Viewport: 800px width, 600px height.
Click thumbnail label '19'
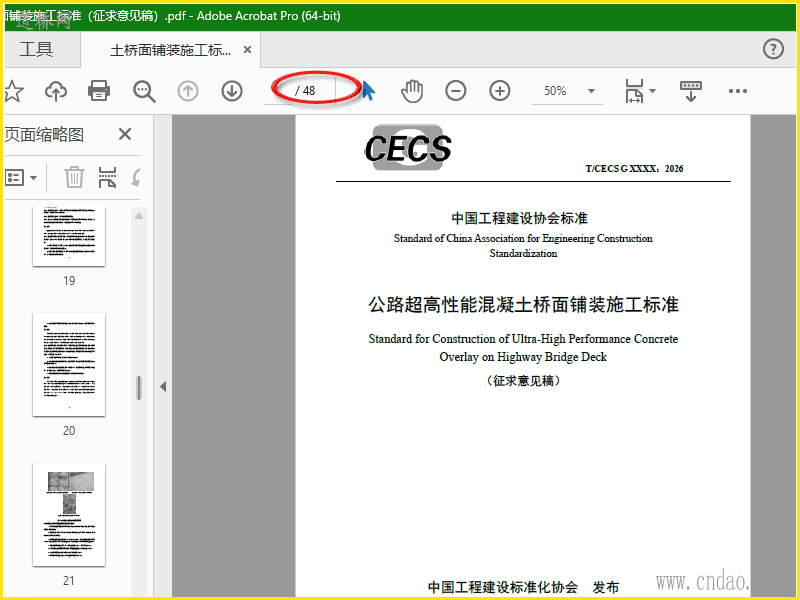point(69,281)
